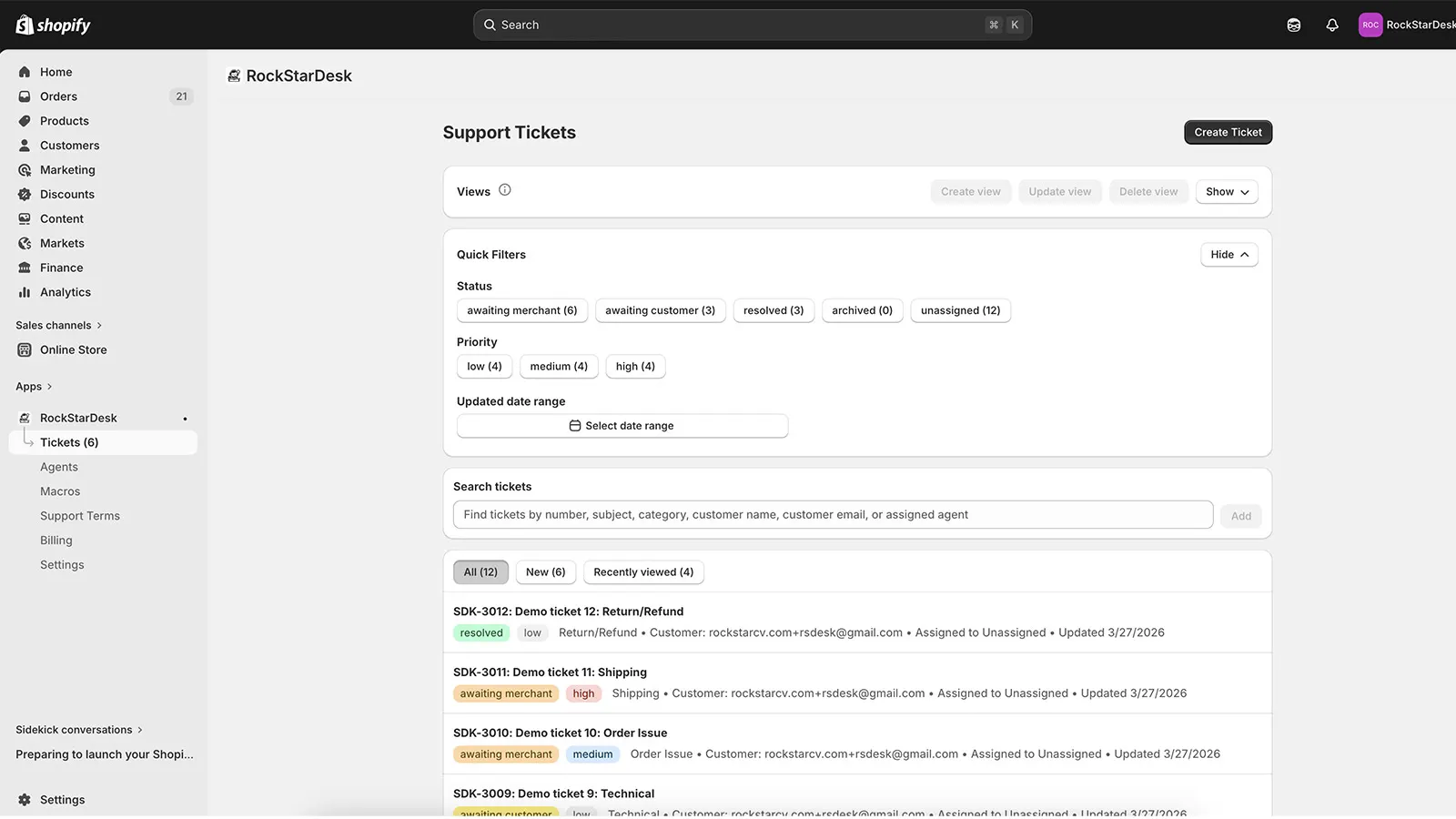Switch to All (12) tab
The height and width of the screenshot is (819, 1456).
point(480,572)
